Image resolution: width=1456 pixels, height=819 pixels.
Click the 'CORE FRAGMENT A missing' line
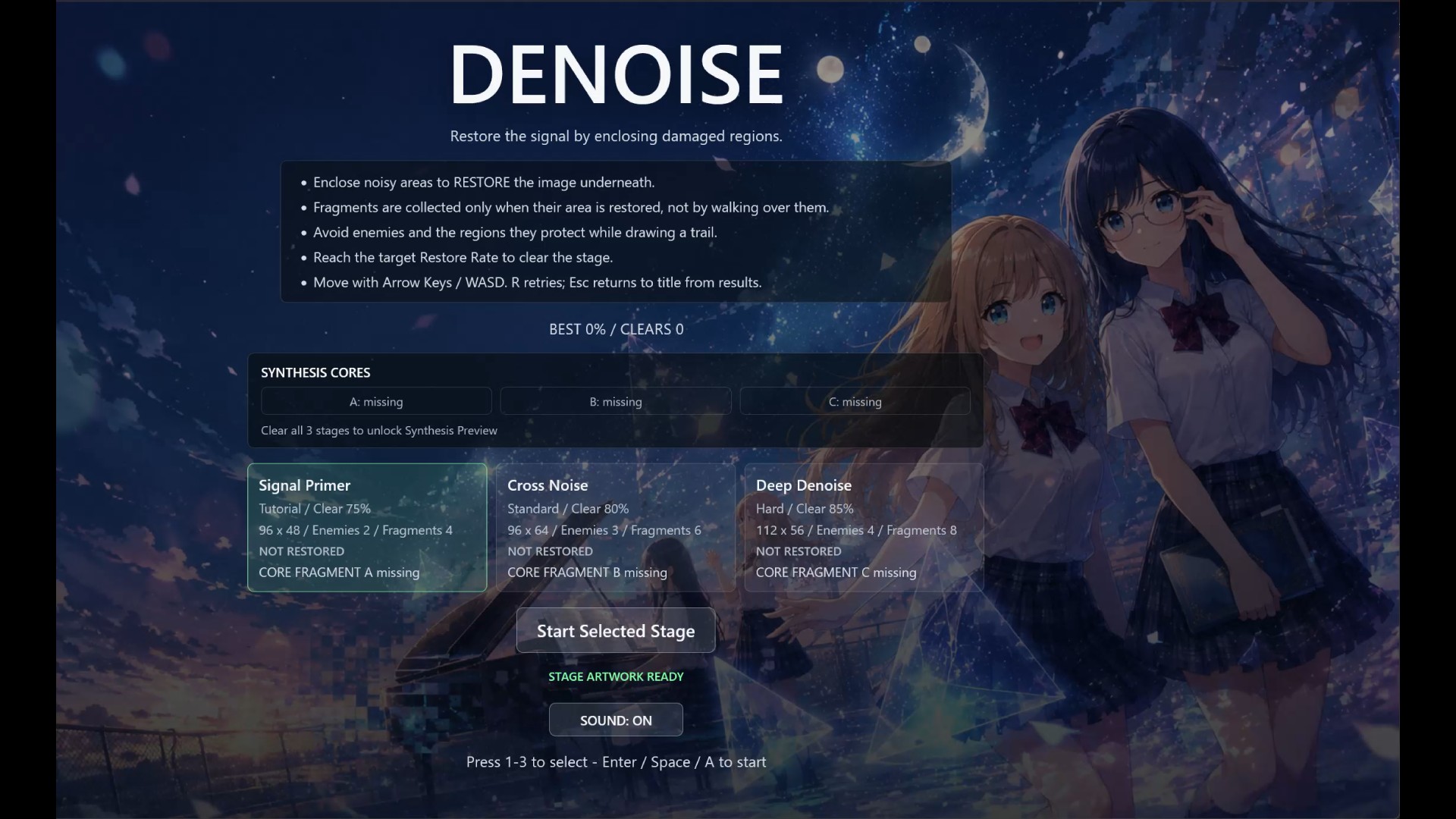coord(339,573)
